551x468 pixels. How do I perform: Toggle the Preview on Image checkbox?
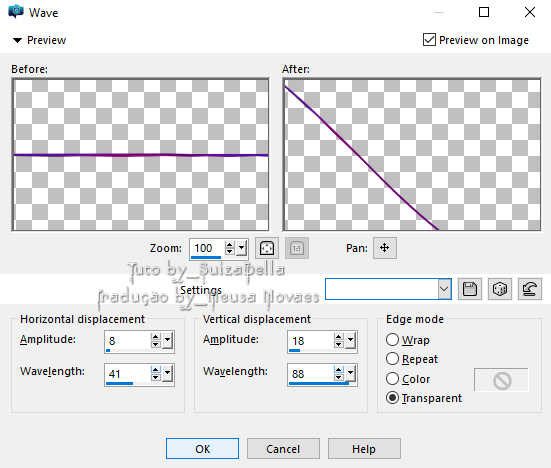pyautogui.click(x=429, y=40)
